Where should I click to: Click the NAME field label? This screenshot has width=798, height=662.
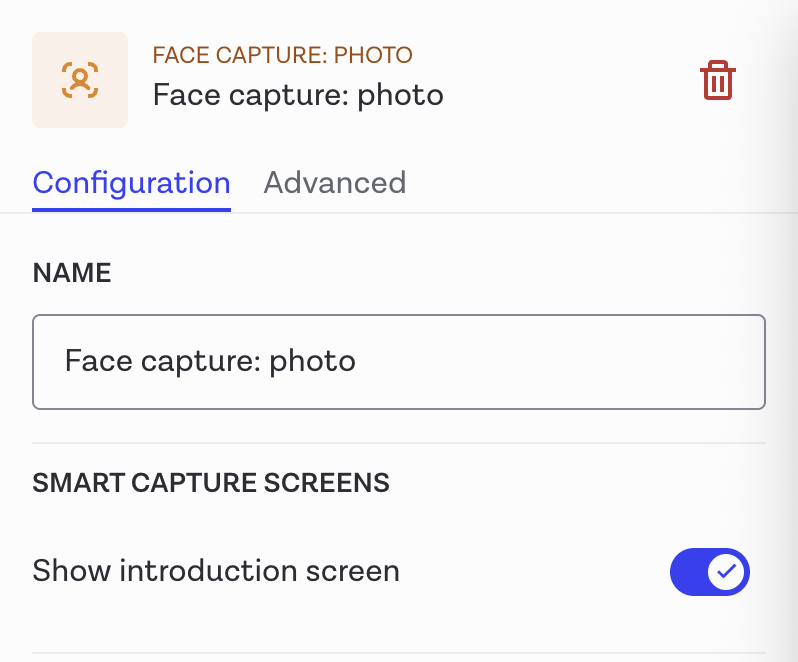point(72,273)
